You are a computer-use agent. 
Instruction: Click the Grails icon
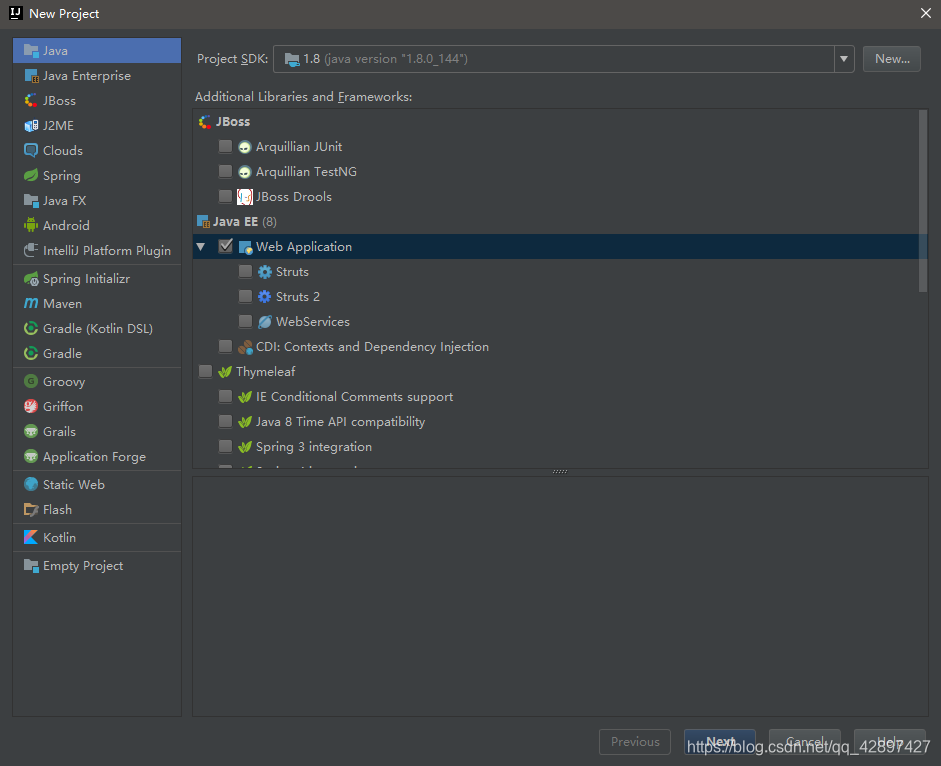coord(31,432)
